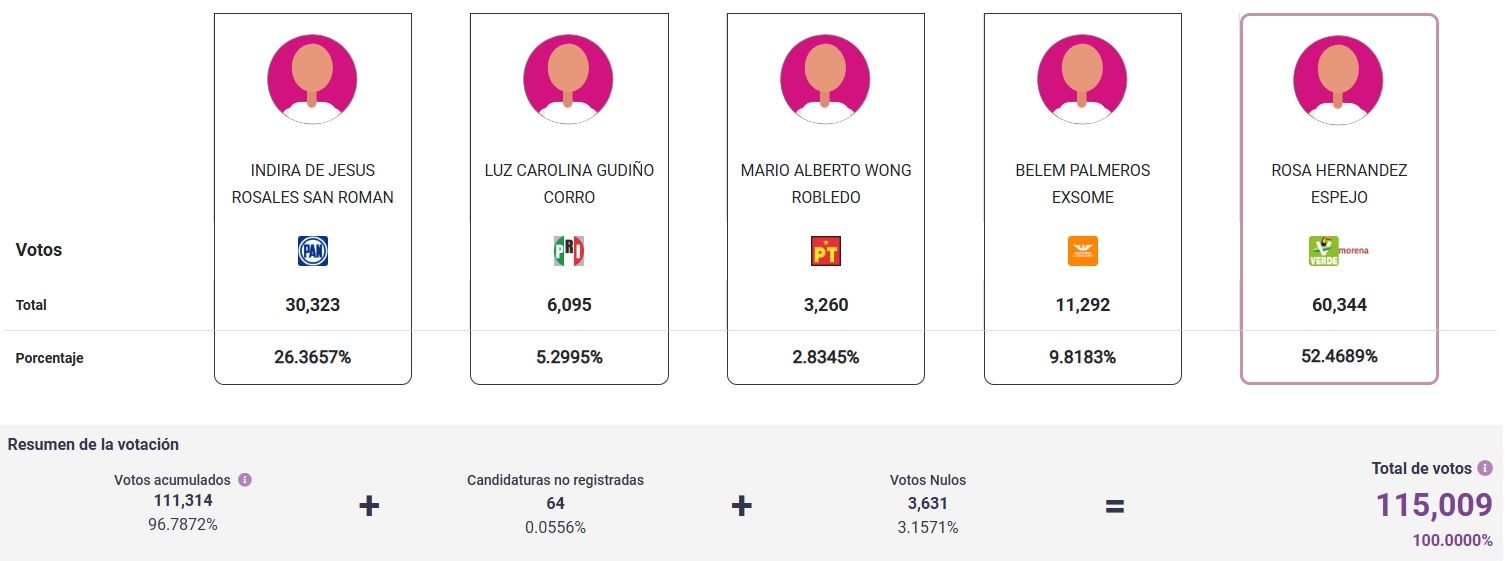Click Mario Alberto Wong avatar
Screen dimensions: 1505x561
pos(825,79)
